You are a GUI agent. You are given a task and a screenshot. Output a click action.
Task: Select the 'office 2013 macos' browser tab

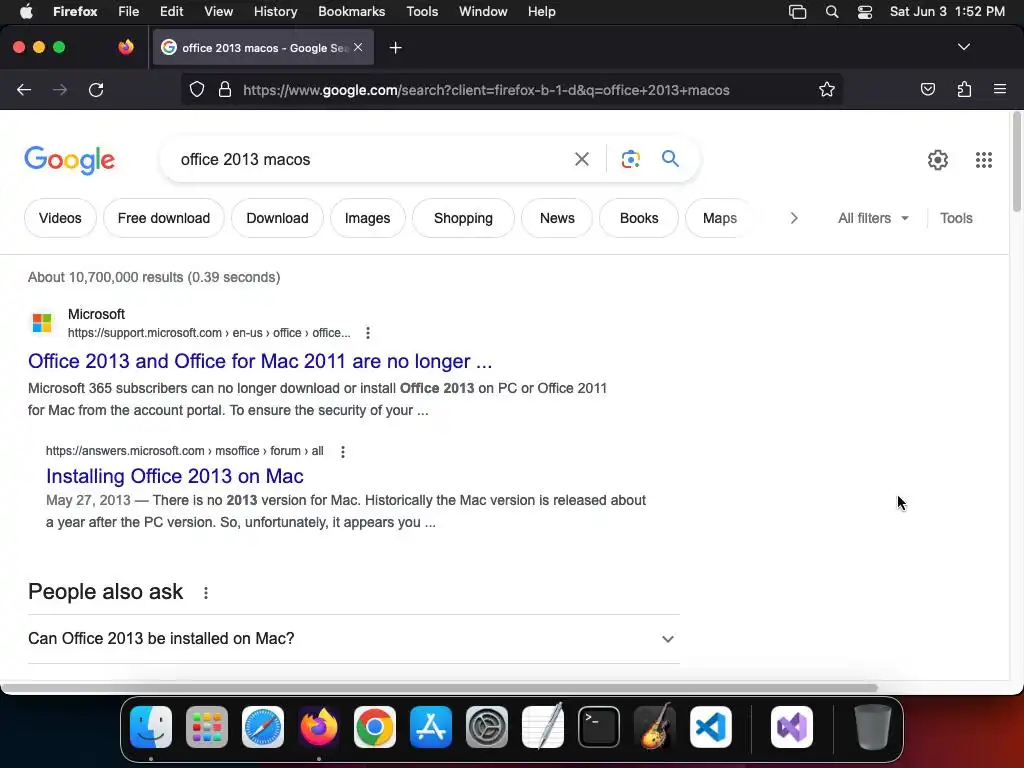click(x=263, y=48)
